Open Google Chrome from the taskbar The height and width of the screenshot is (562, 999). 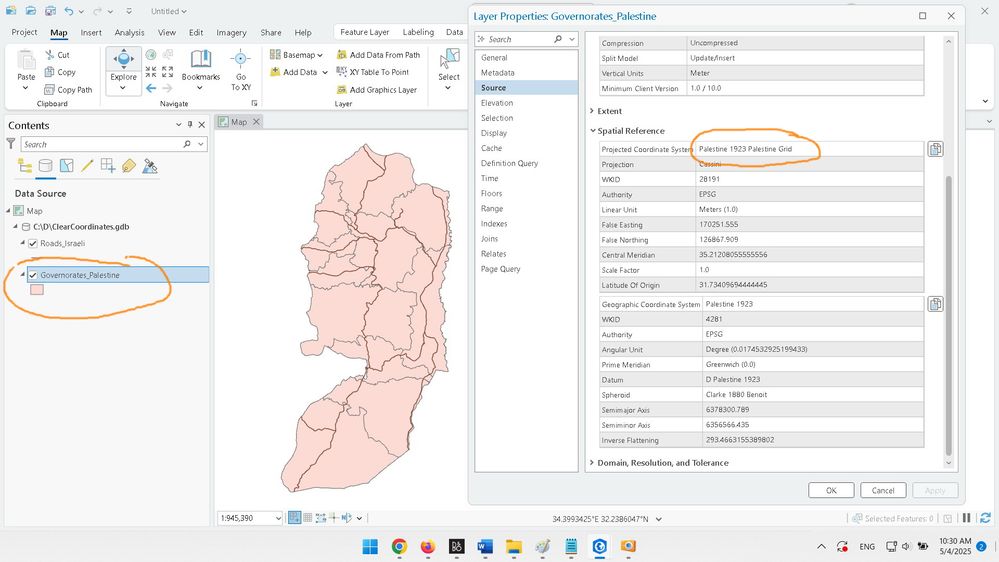tap(399, 546)
